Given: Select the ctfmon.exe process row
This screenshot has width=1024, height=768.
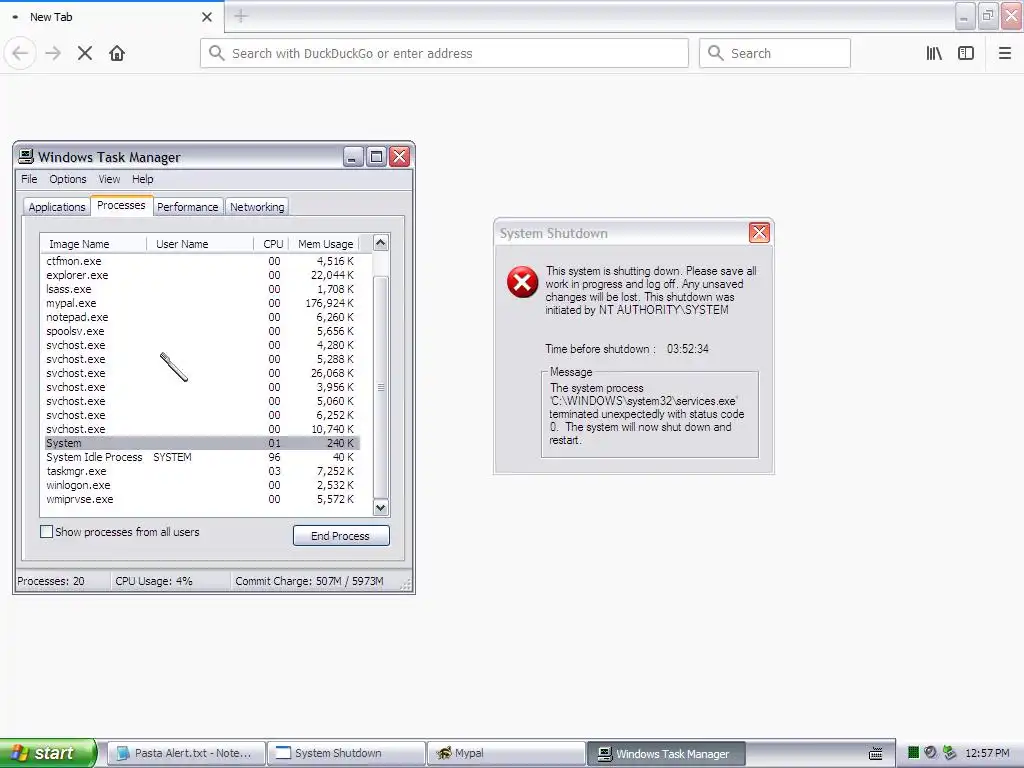Looking at the screenshot, I should coord(202,261).
